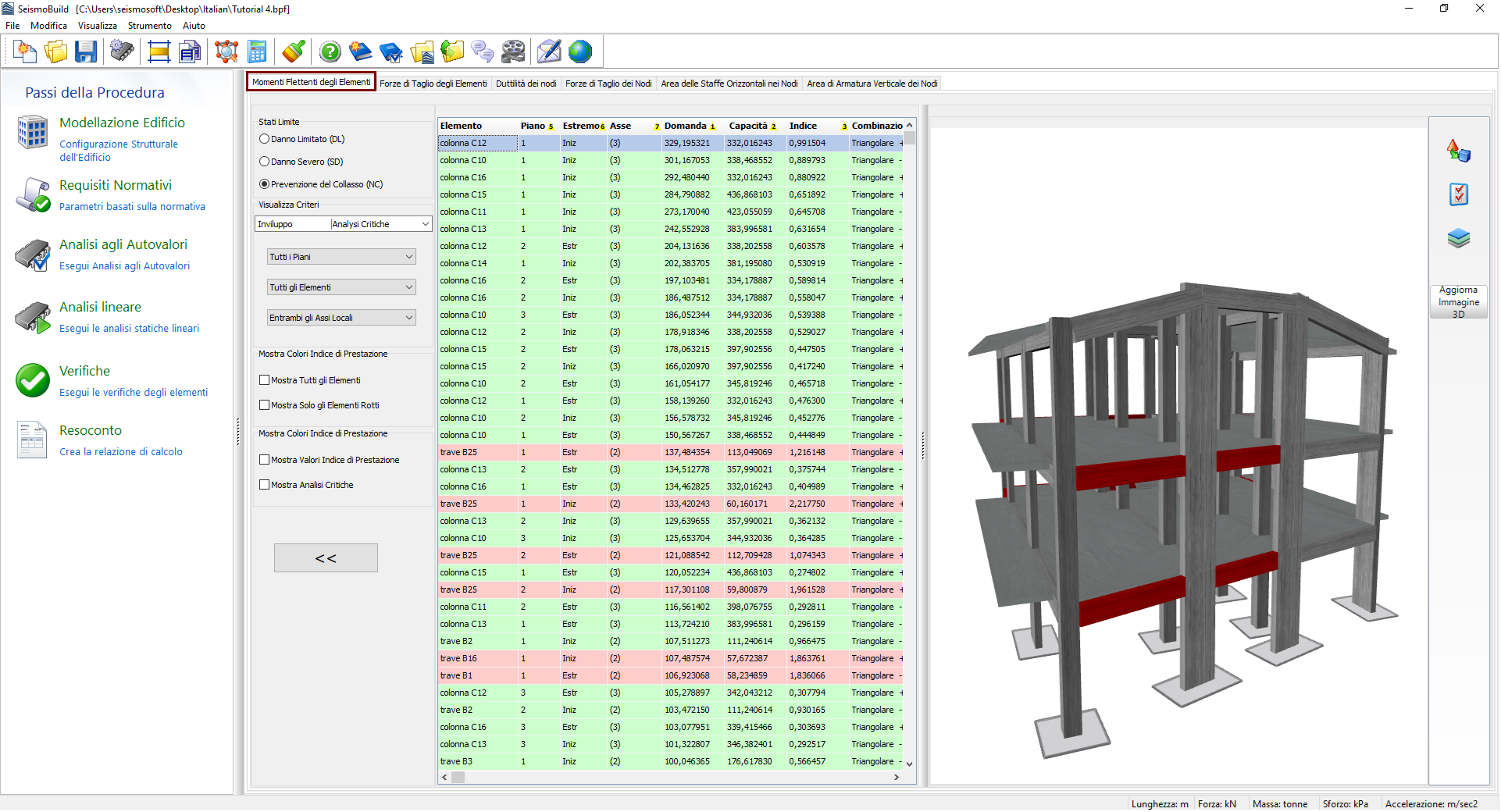Select Danno Severo (SD) radio button

(265, 162)
